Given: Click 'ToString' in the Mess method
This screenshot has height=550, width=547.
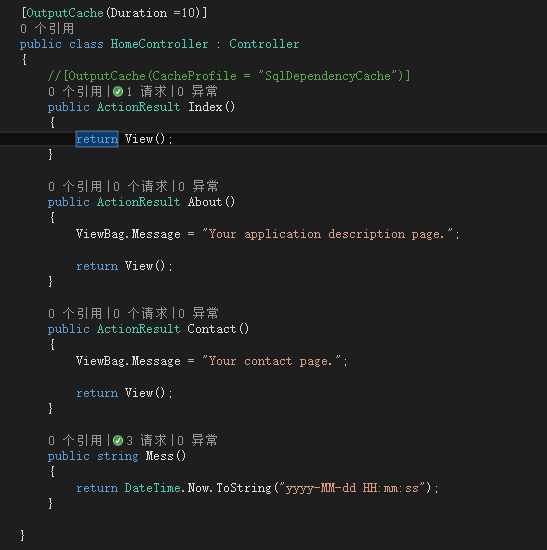Looking at the screenshot, I should 244,488.
